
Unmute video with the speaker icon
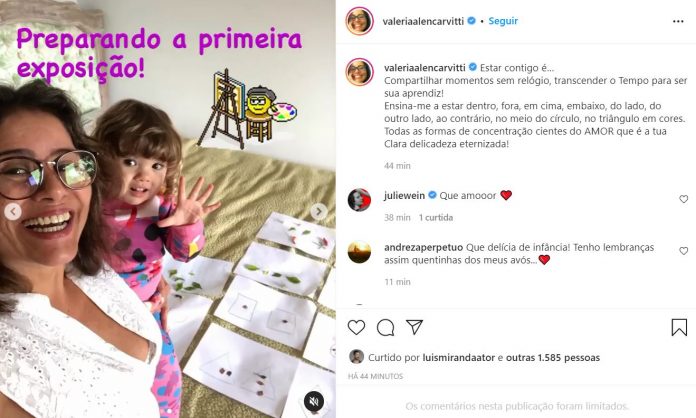coord(314,401)
